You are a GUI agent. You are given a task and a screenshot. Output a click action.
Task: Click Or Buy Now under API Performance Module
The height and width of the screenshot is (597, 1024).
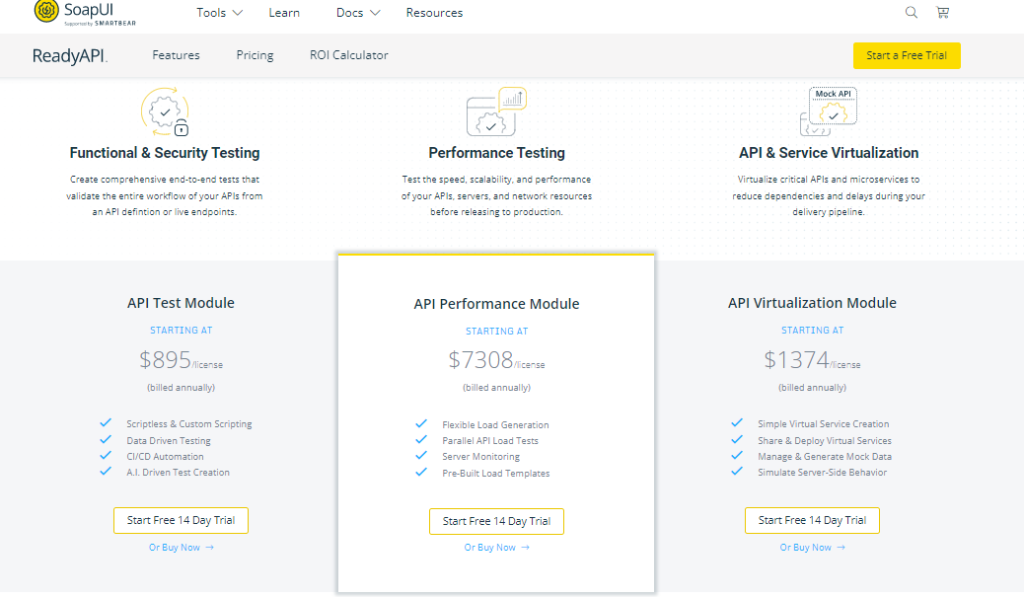496,547
